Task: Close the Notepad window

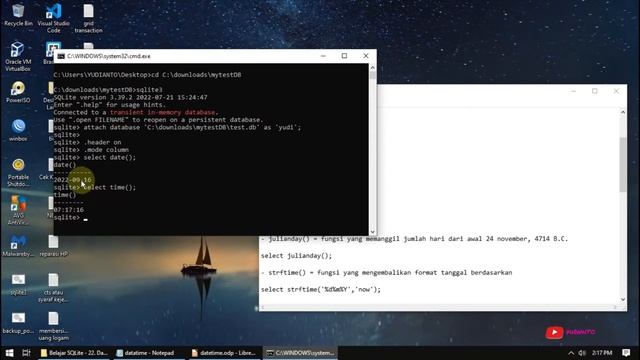Action: [x=616, y=91]
